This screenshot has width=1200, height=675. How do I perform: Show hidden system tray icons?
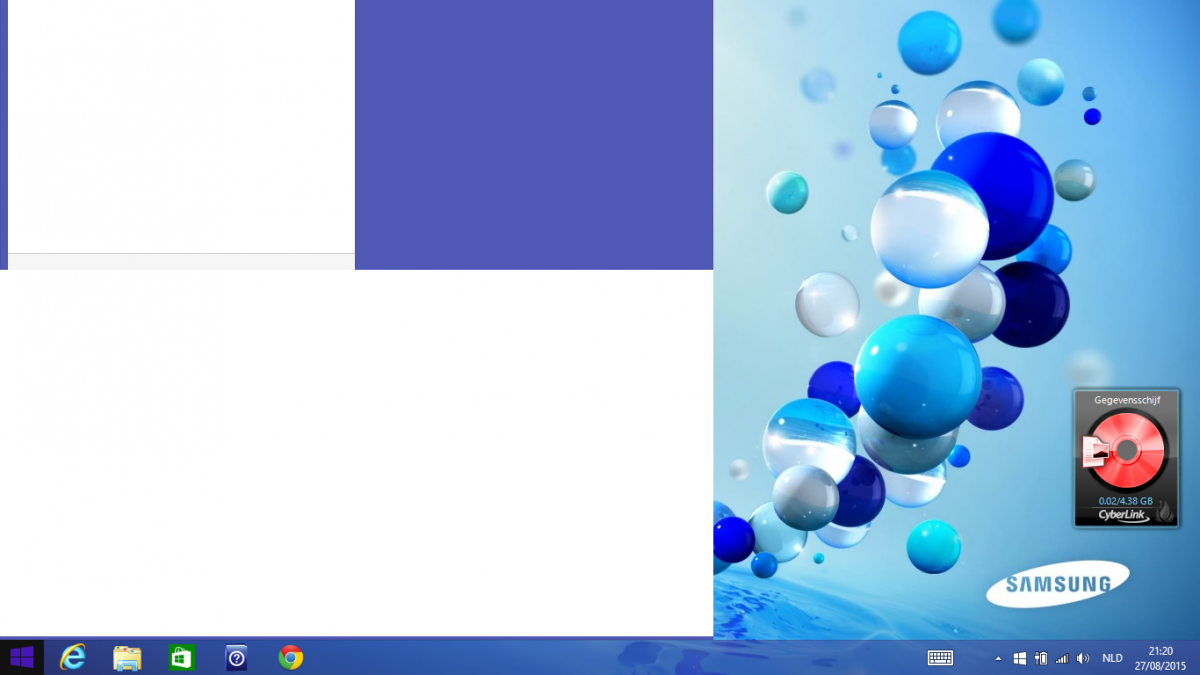click(998, 659)
